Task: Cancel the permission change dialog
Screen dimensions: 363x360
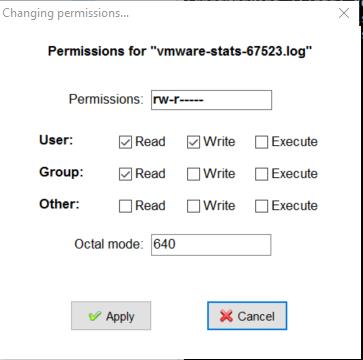Action: 247,316
